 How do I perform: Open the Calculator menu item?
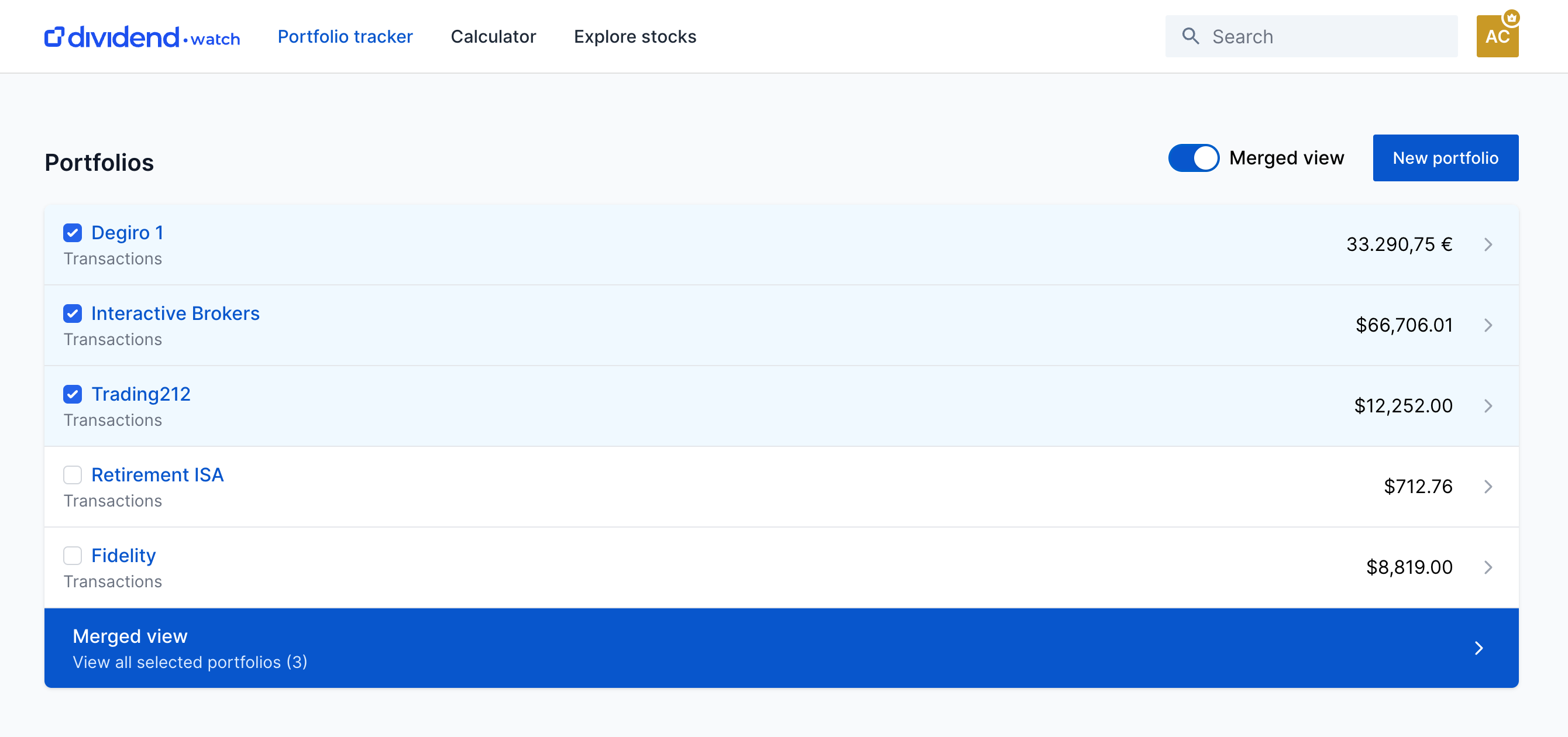(493, 36)
